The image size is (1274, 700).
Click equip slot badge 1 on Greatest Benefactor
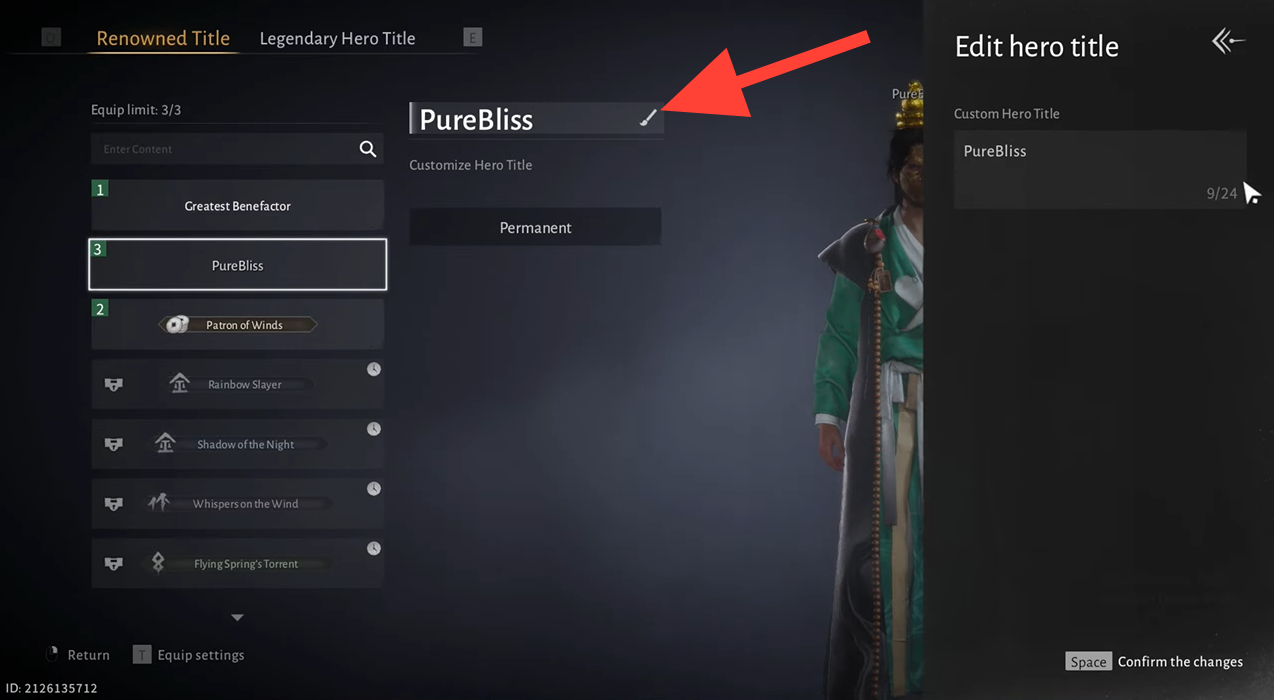100,189
